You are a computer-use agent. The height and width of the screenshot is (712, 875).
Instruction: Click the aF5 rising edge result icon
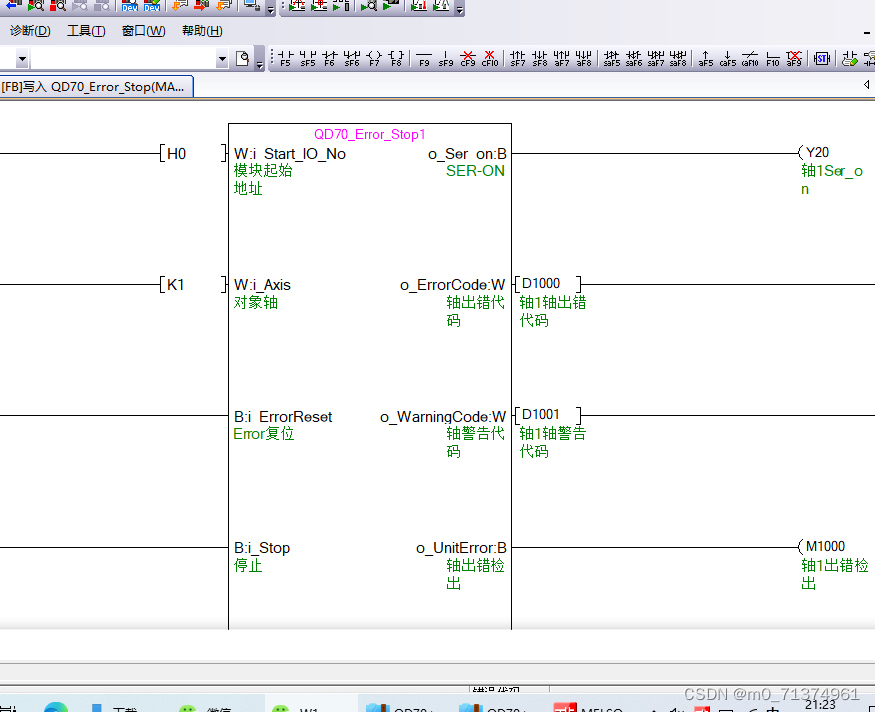point(706,58)
